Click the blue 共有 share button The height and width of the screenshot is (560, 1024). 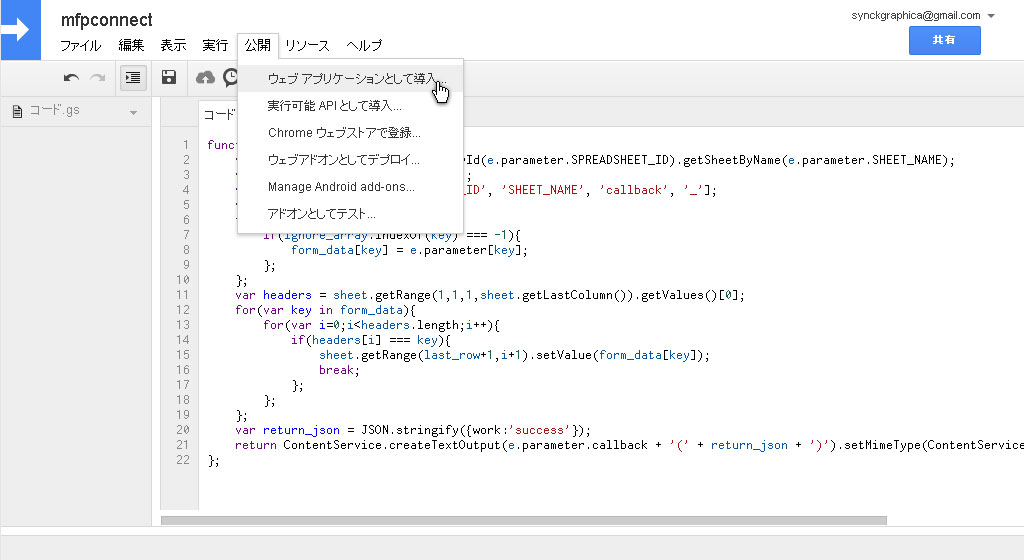point(944,40)
